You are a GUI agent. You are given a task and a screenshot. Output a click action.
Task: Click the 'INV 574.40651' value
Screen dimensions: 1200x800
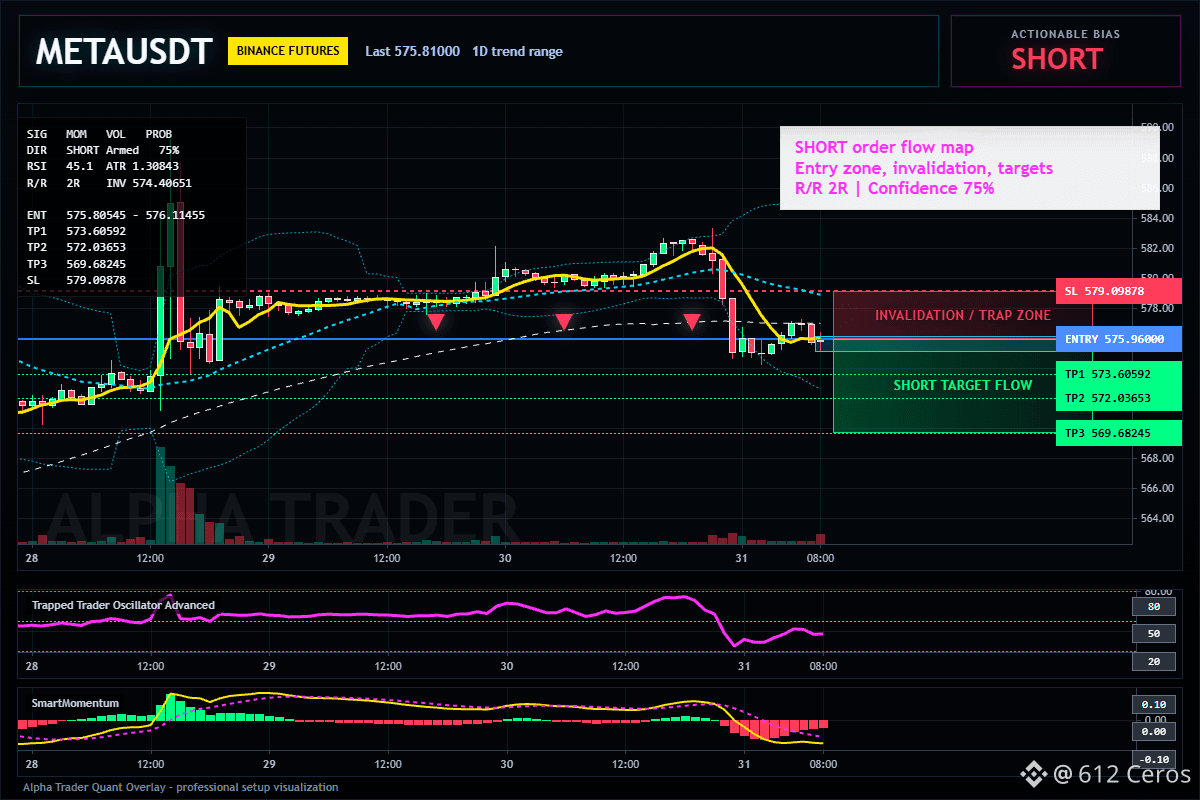point(149,183)
